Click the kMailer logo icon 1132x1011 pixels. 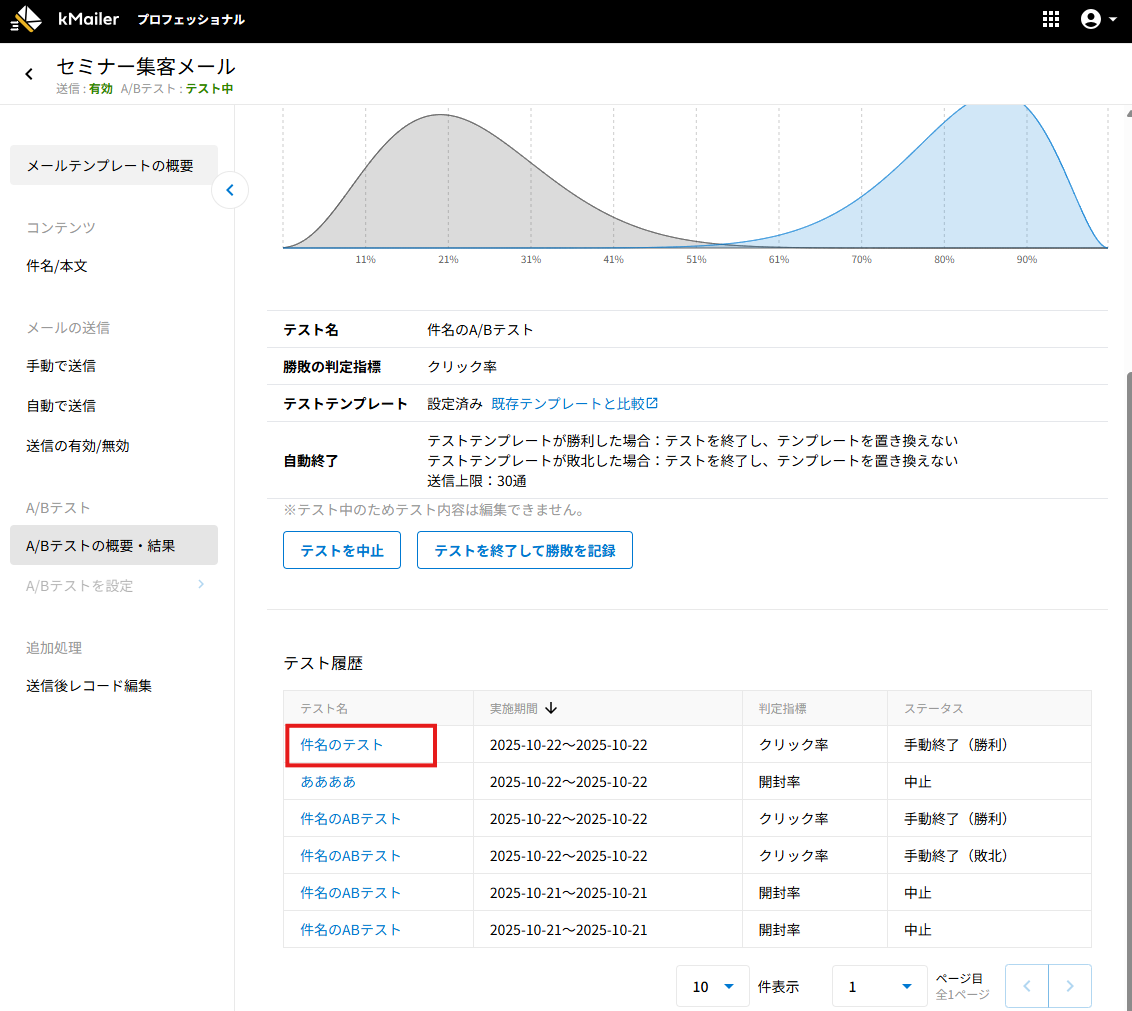(x=27, y=19)
